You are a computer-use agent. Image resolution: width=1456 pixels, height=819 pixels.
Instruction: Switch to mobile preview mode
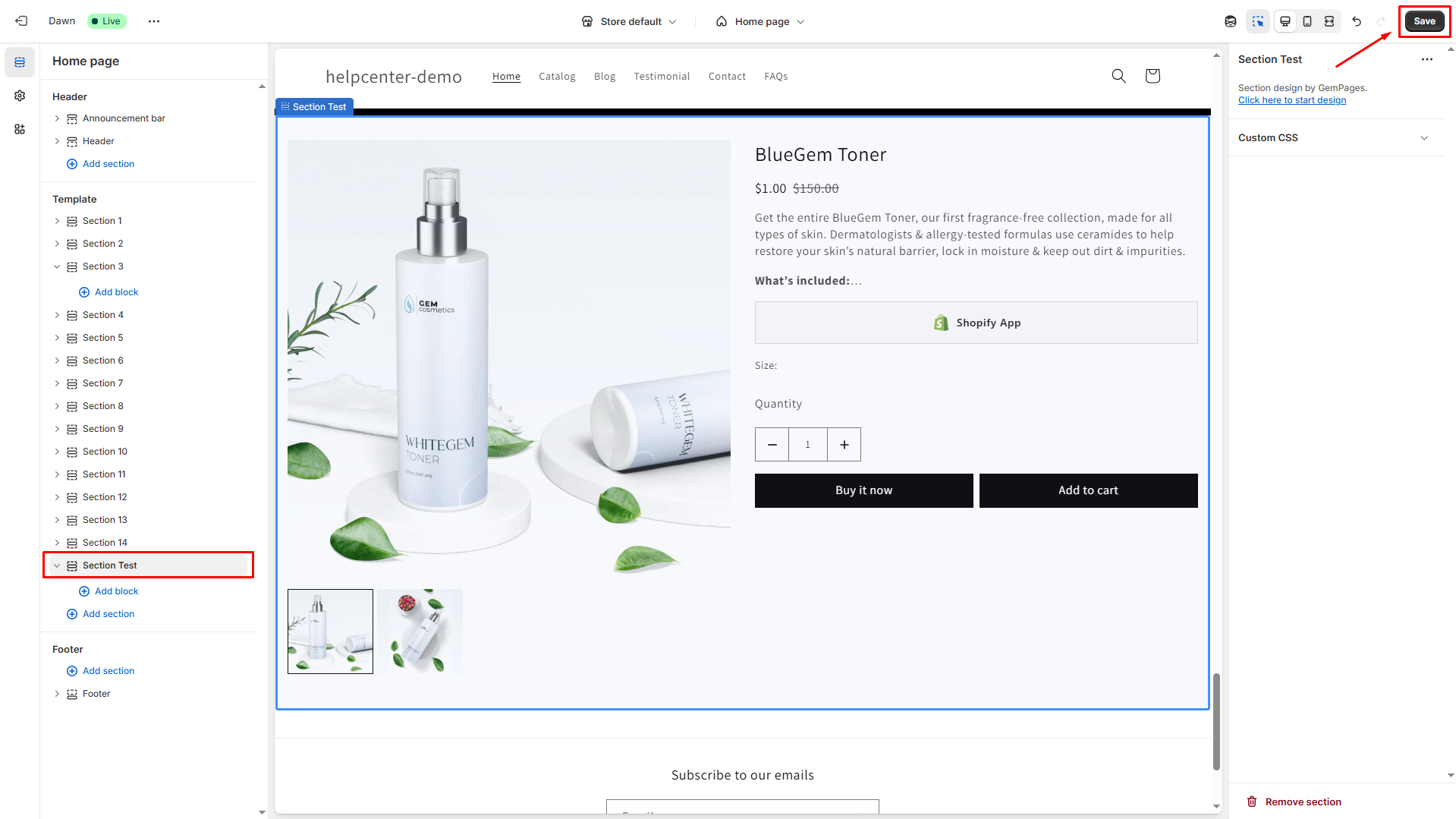click(x=1307, y=21)
